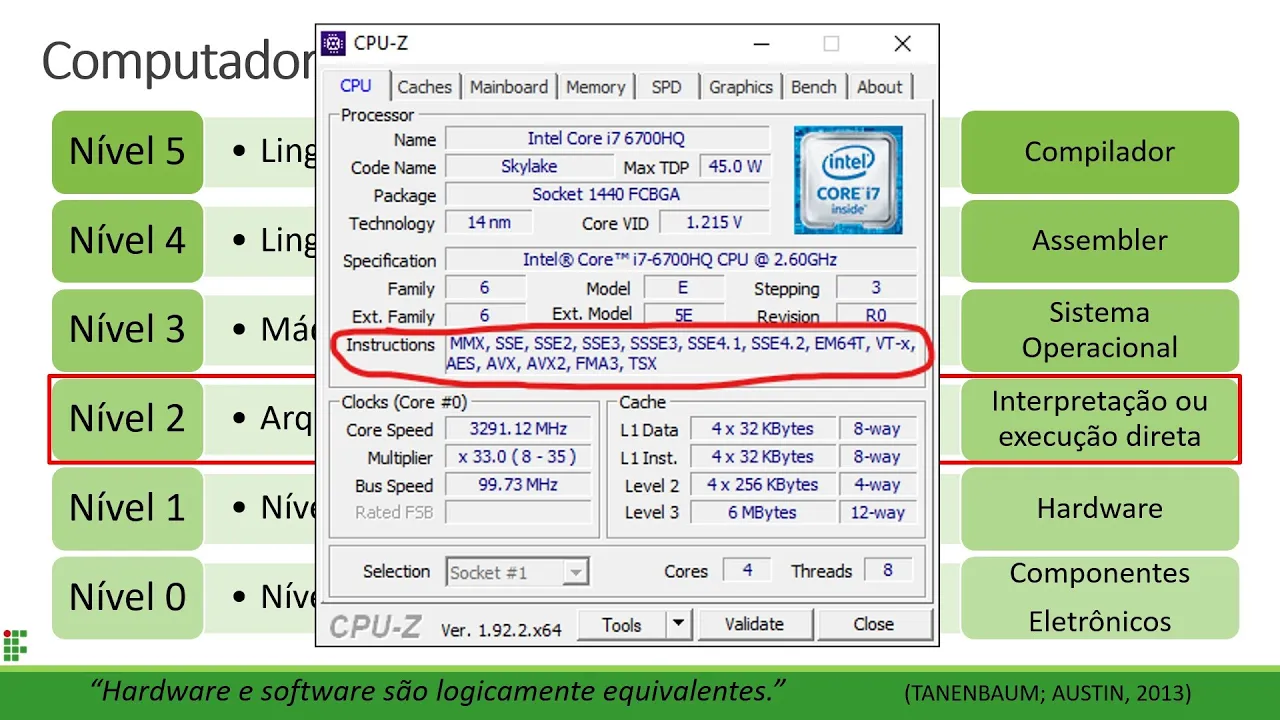Click the Compilador box on slide
This screenshot has width=1280, height=720.
click(1100, 152)
